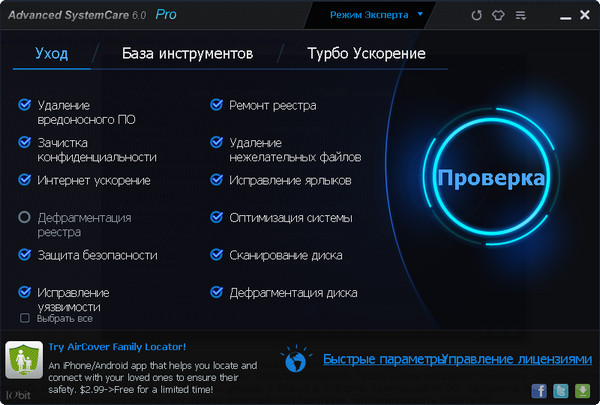Open the Быстрые параметры link
Screen dimensions: 600x405
(381, 359)
